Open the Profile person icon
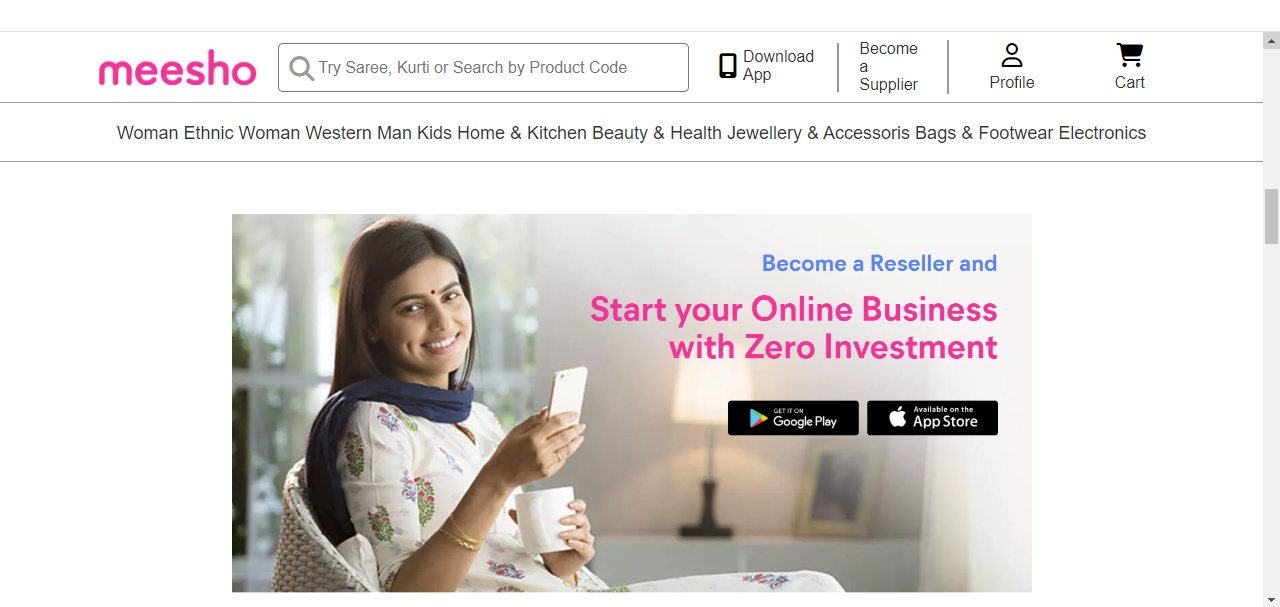The image size is (1280, 607). pyautogui.click(x=1012, y=55)
